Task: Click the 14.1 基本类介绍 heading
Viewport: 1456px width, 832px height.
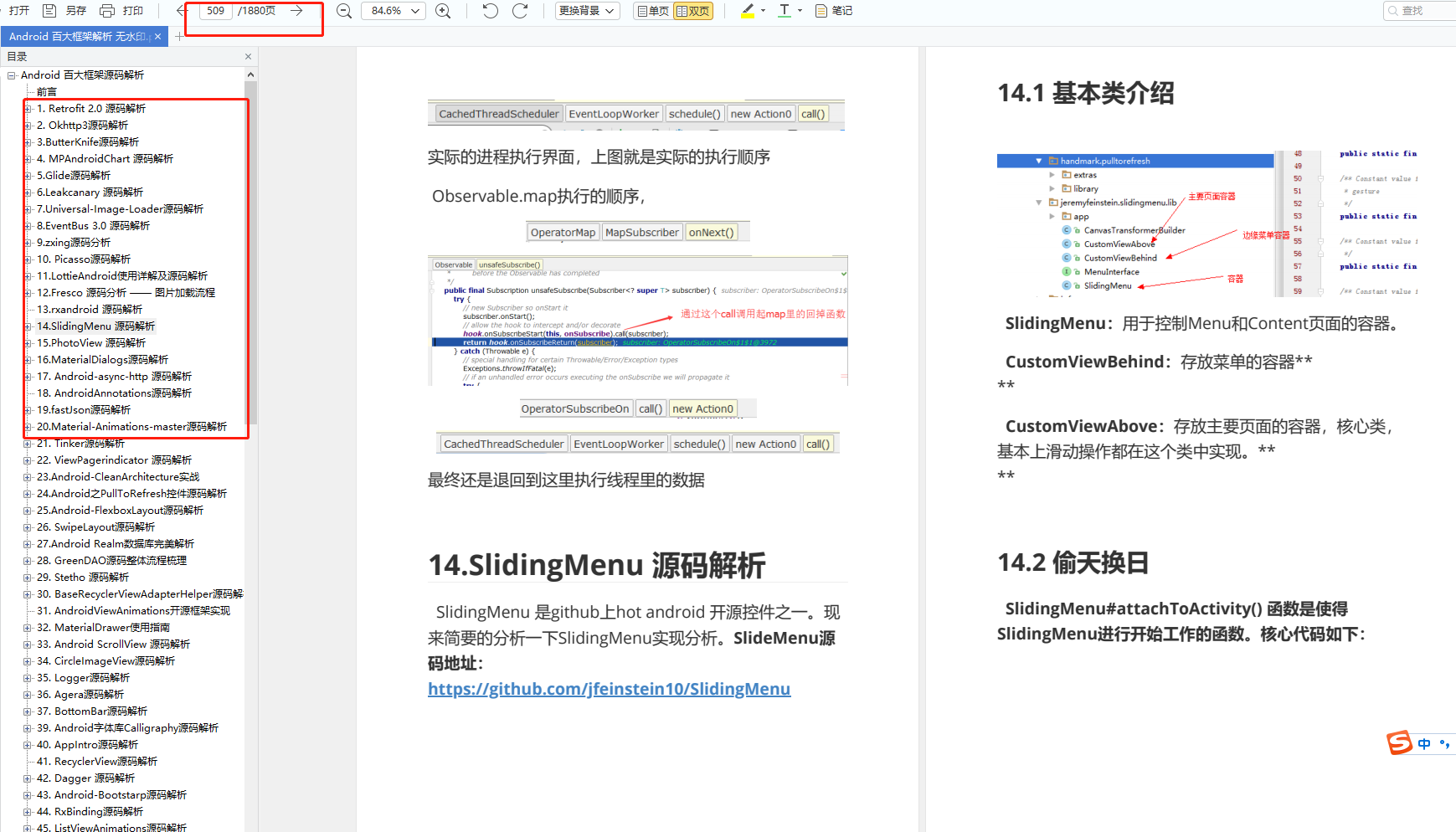Action: (x=1086, y=93)
